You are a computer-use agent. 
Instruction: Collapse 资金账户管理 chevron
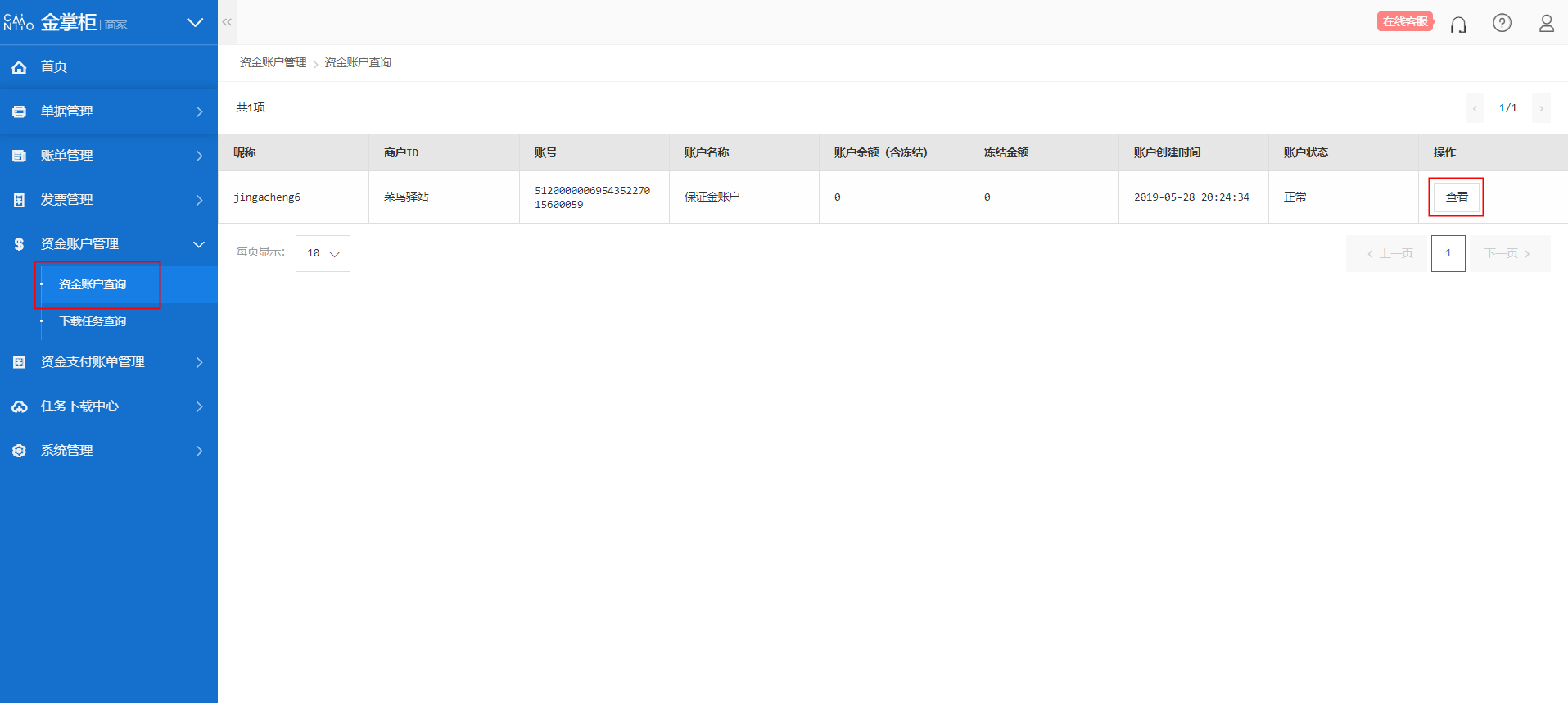(x=199, y=244)
